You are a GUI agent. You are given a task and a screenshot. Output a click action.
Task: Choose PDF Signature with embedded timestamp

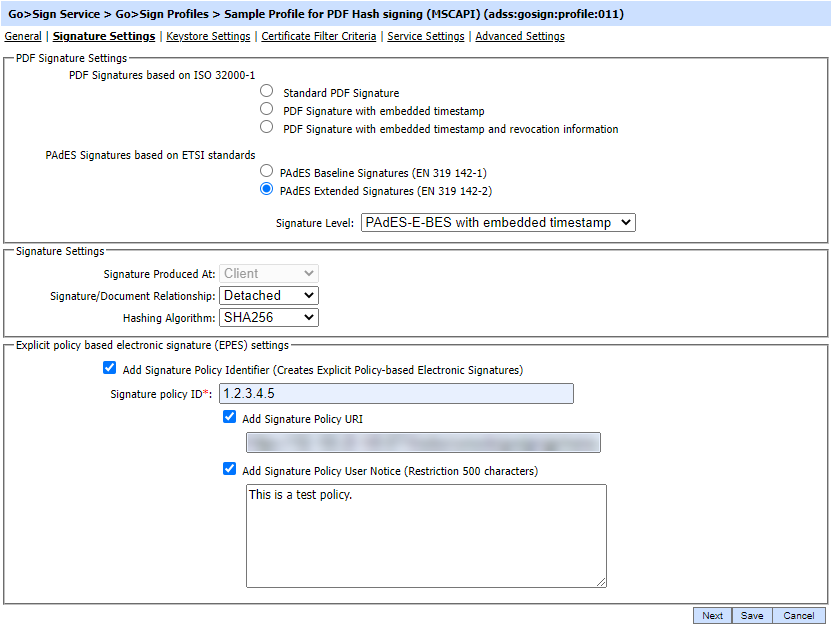click(x=266, y=110)
